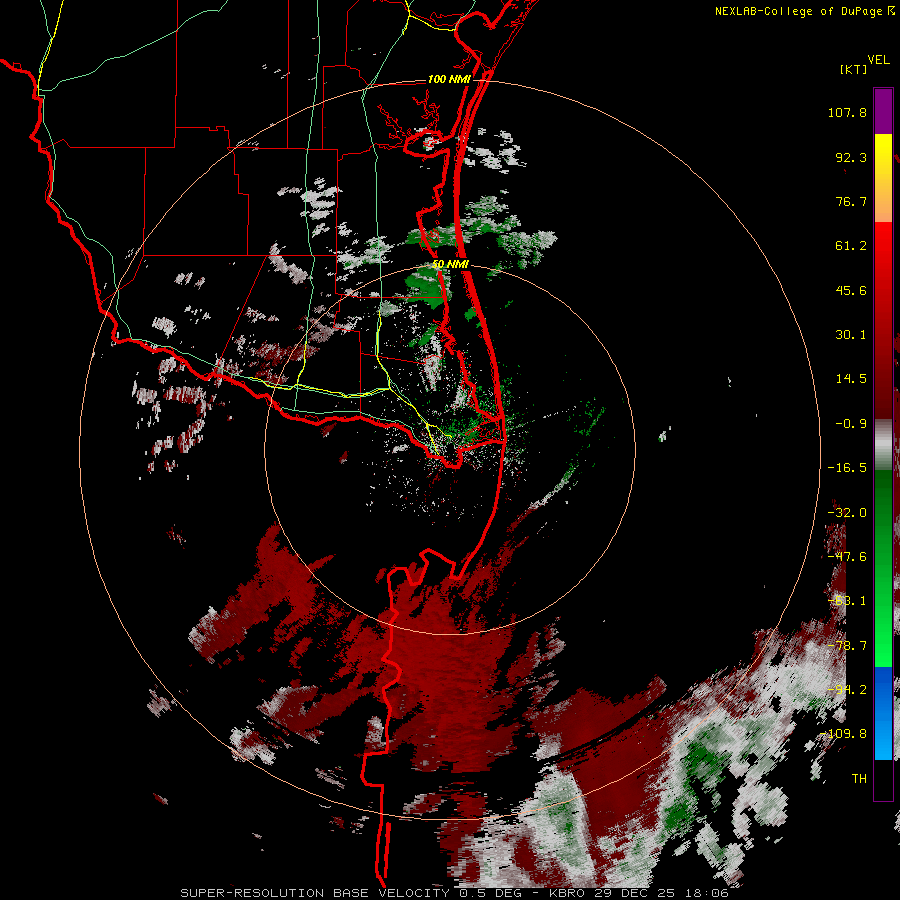Click the -0.9 legend value

click(x=851, y=424)
